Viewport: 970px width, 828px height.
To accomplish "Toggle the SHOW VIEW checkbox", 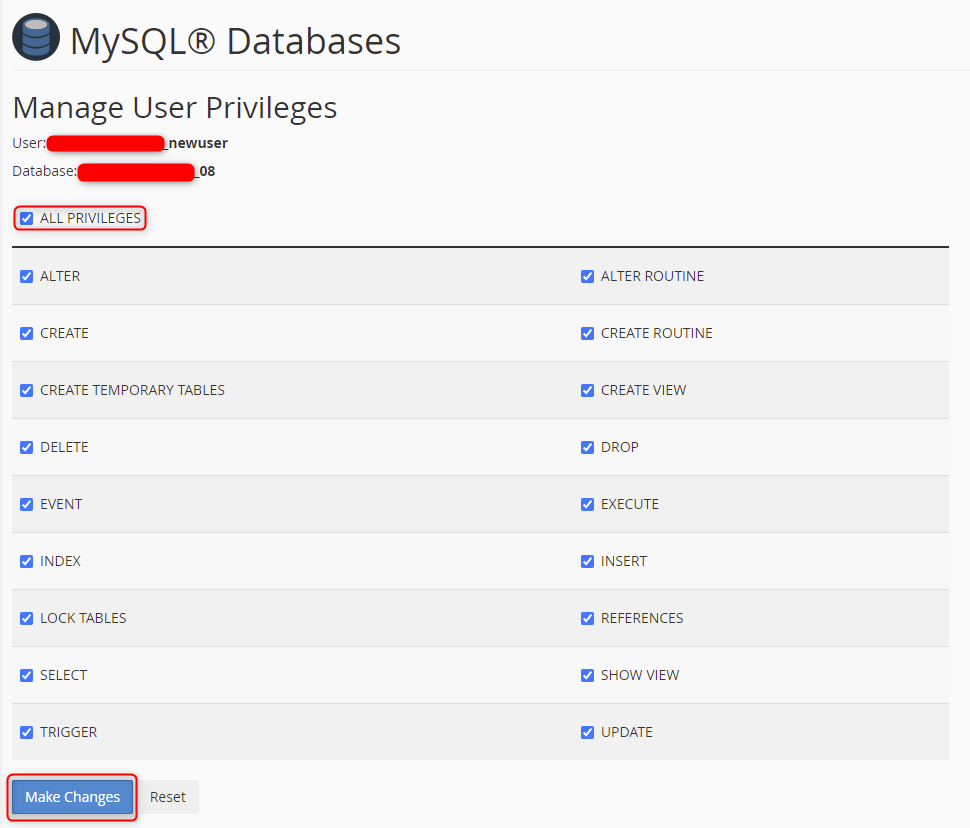I will point(587,675).
